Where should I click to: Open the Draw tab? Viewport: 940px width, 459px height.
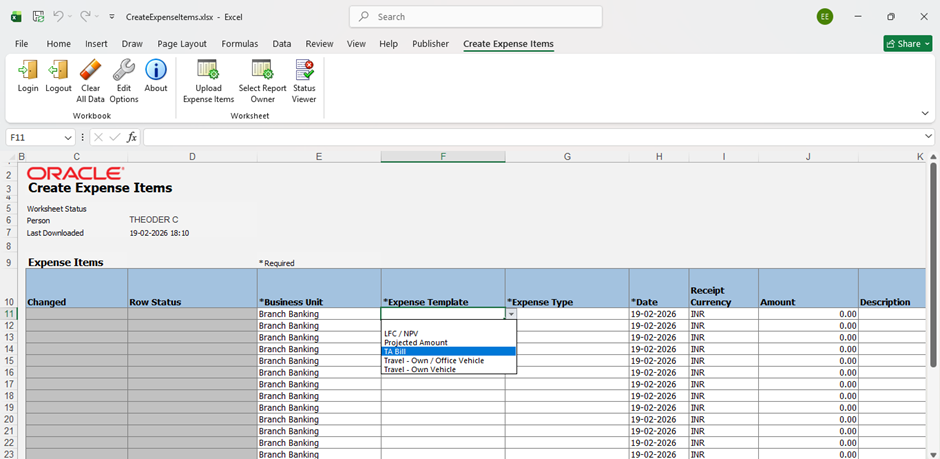132,44
